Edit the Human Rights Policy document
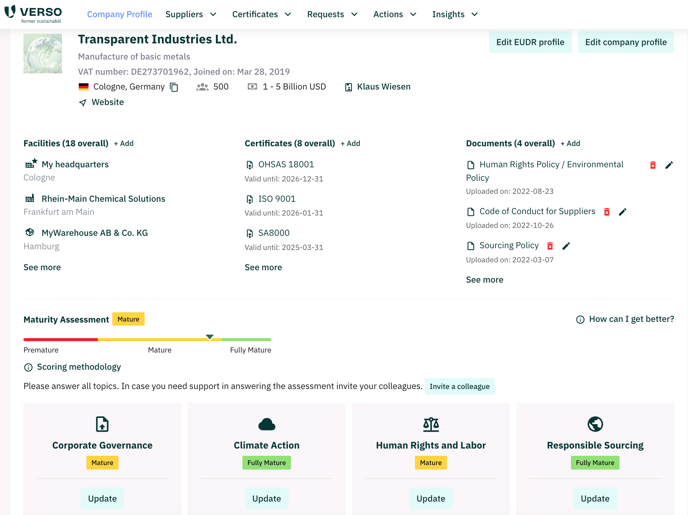This screenshot has width=688, height=515. tap(669, 165)
